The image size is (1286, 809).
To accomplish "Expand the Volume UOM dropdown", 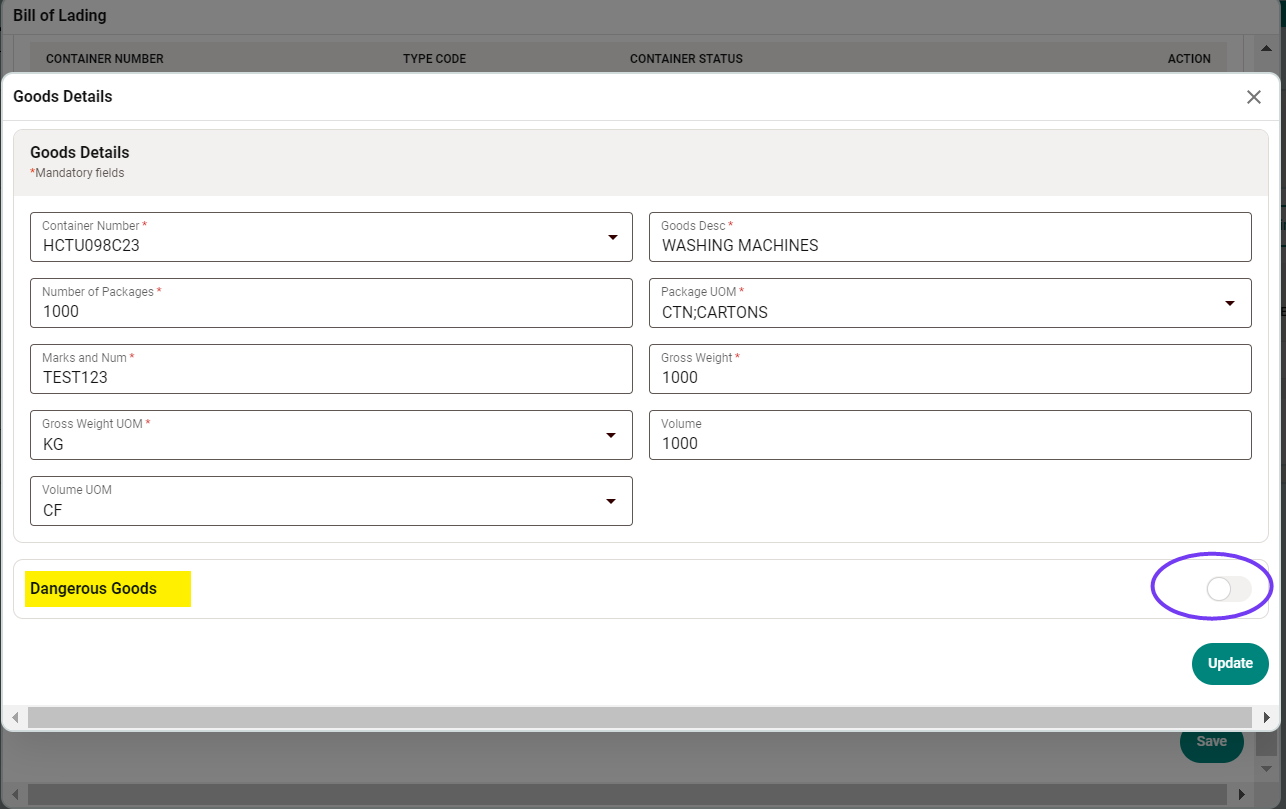I will click(x=612, y=502).
